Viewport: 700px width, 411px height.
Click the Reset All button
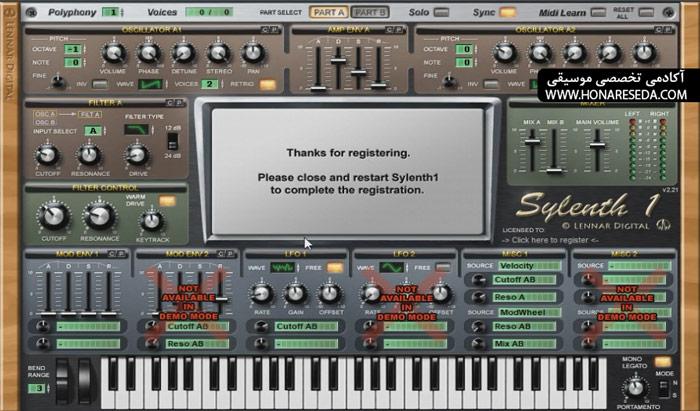coord(646,12)
